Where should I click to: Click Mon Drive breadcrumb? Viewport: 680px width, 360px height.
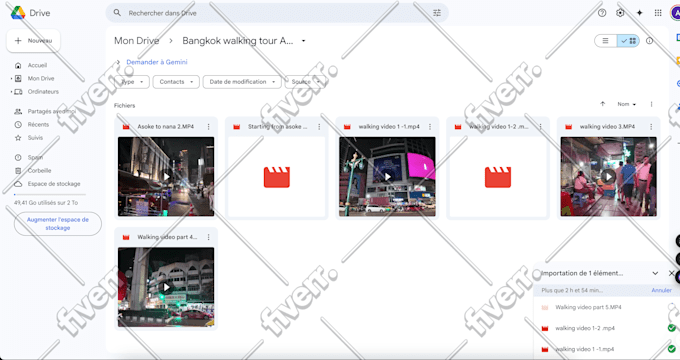click(137, 41)
